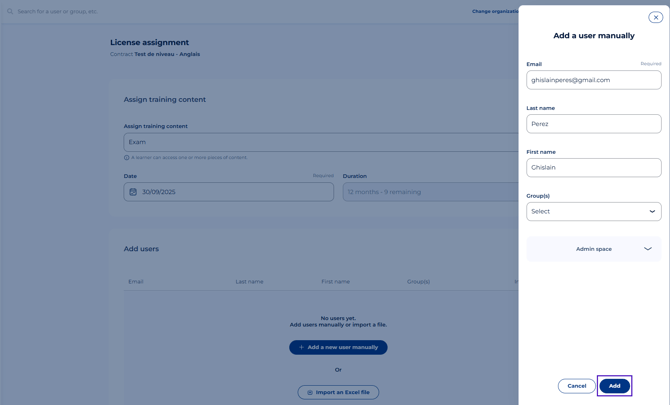The width and height of the screenshot is (670, 405).
Task: Open the Duration dropdown
Action: [430, 192]
